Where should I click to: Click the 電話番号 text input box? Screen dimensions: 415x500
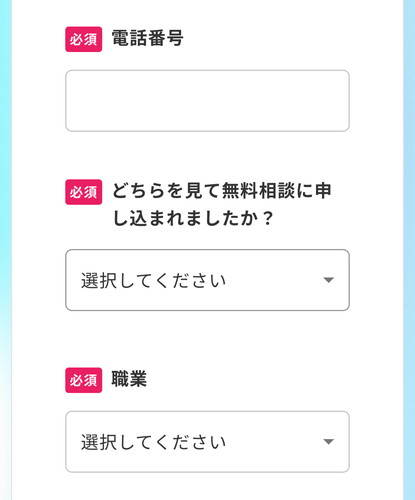(x=207, y=101)
